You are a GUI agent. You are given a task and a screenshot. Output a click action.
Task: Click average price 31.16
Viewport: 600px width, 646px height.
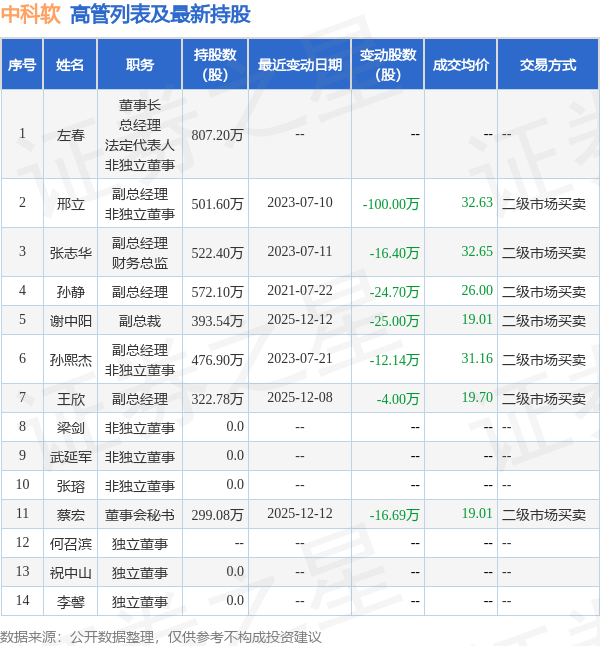click(477, 358)
